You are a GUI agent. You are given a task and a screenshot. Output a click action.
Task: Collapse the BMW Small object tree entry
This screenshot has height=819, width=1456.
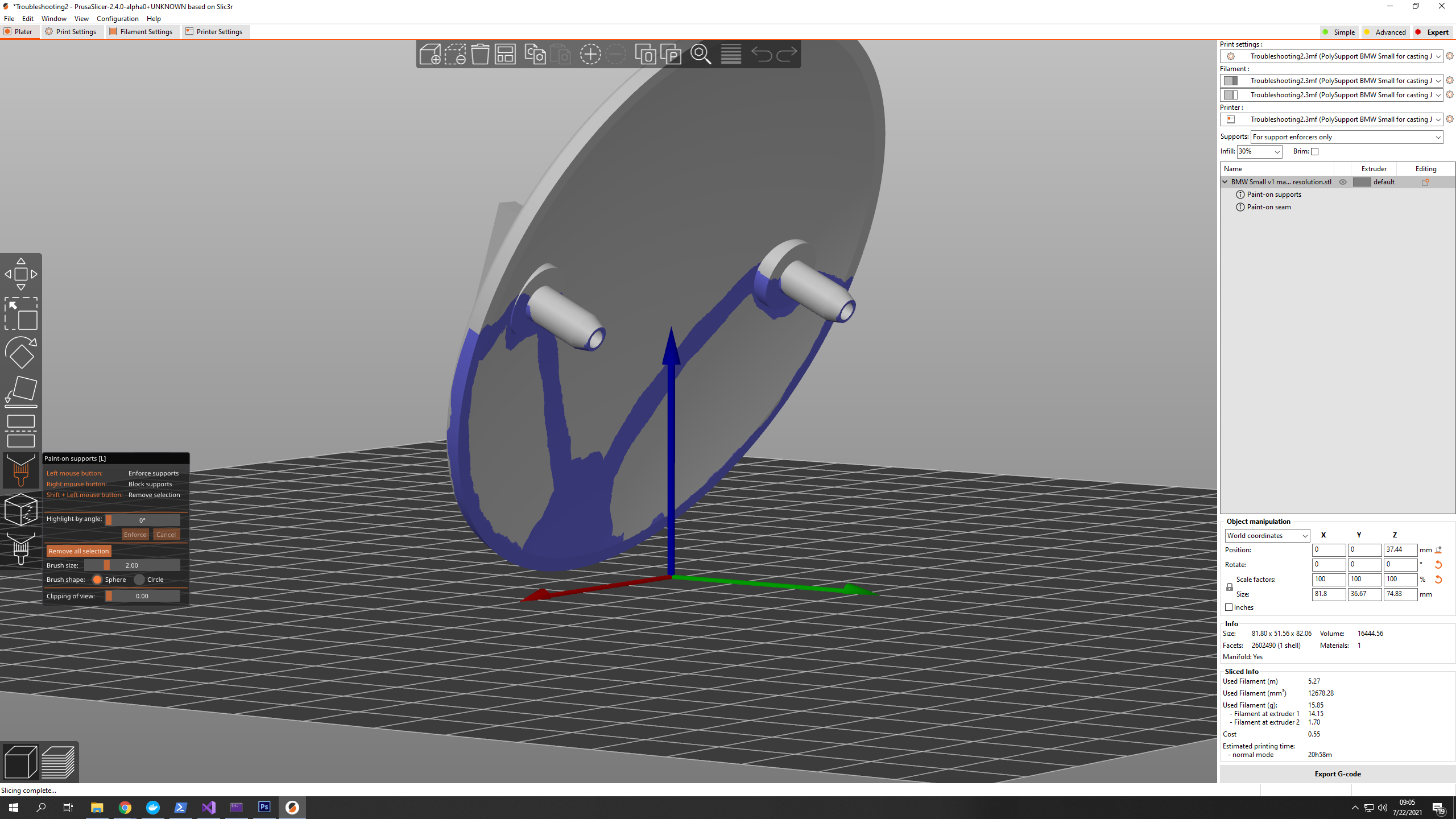[x=1226, y=182]
